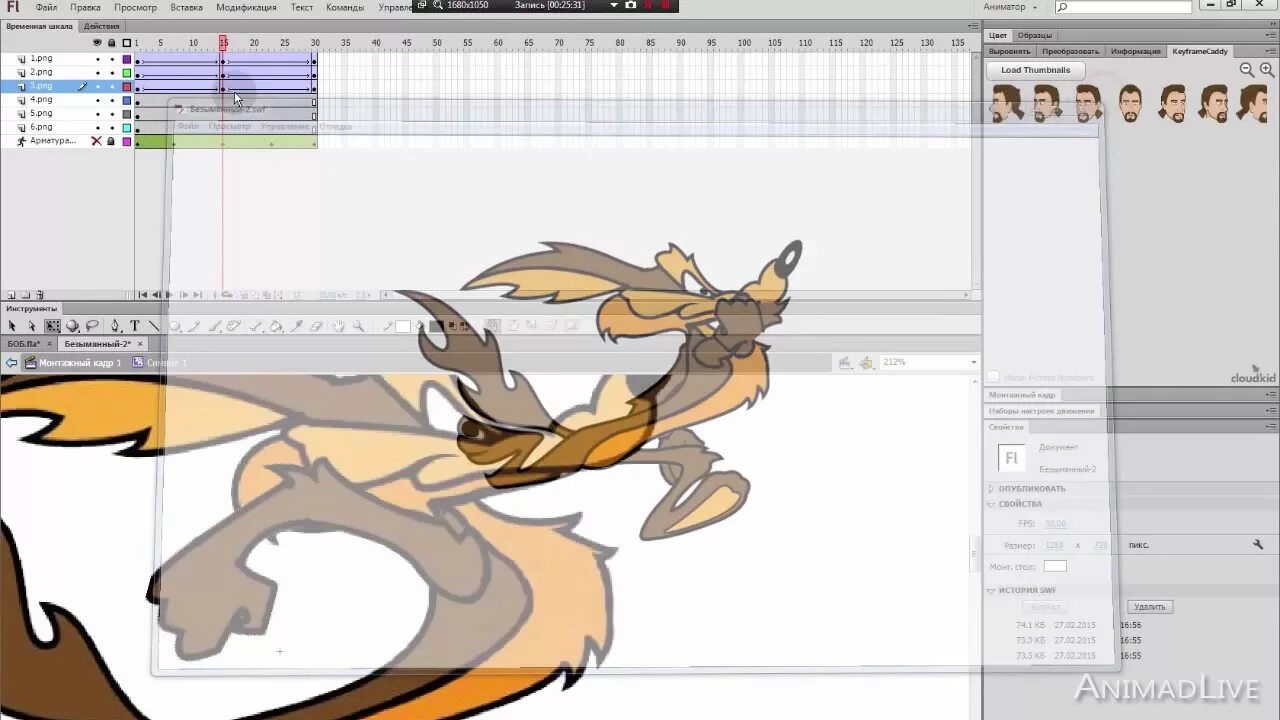The height and width of the screenshot is (720, 1280).
Task: Switch to the БОБ.fla document tab
Action: [x=23, y=344]
